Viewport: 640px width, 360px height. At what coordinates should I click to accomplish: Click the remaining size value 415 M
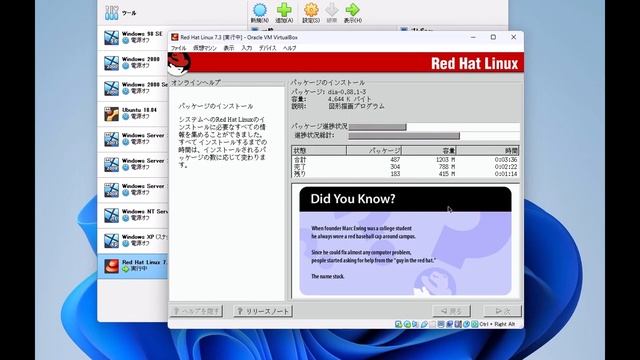click(447, 174)
